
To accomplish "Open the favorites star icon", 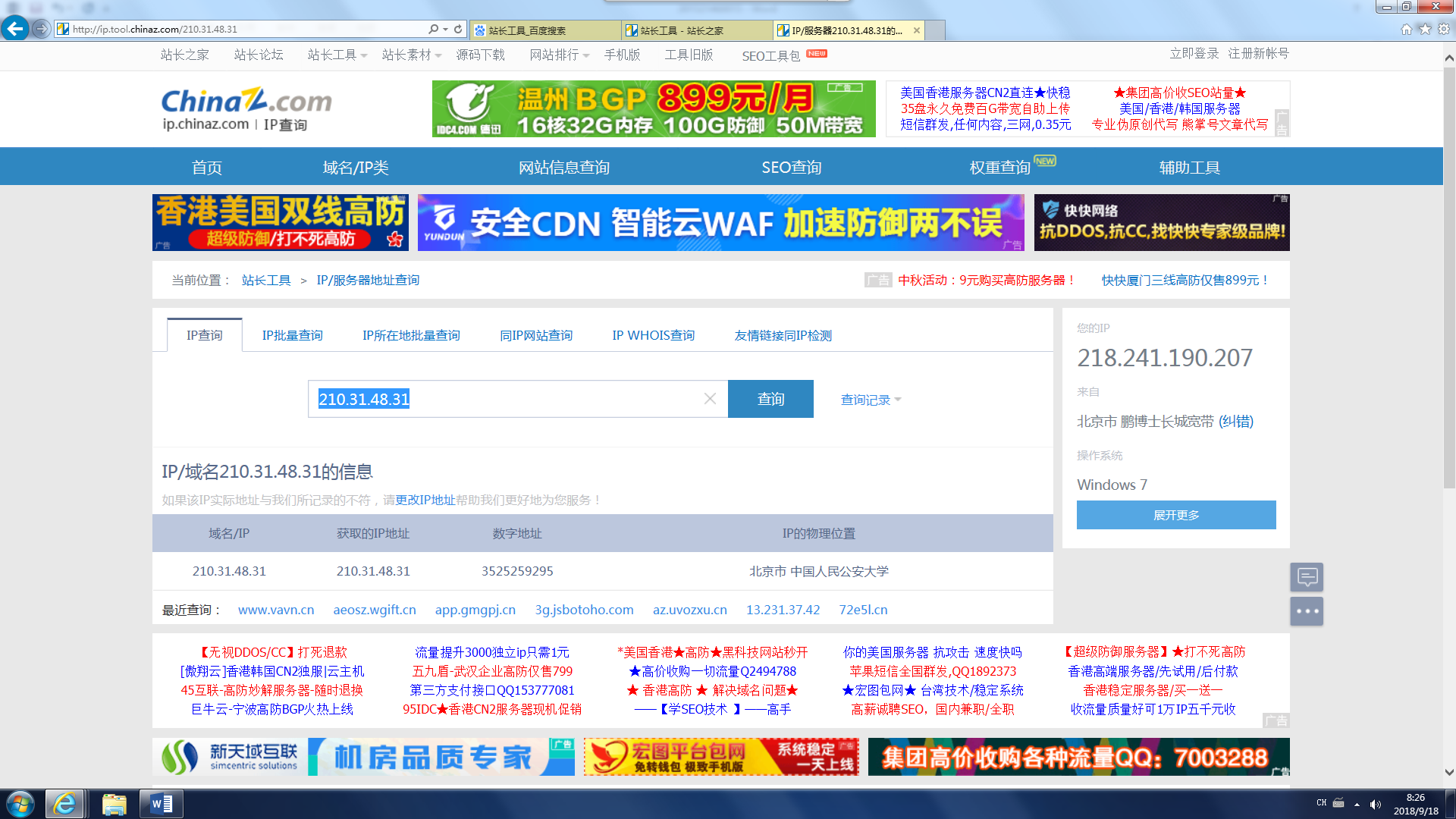I will (x=1425, y=29).
